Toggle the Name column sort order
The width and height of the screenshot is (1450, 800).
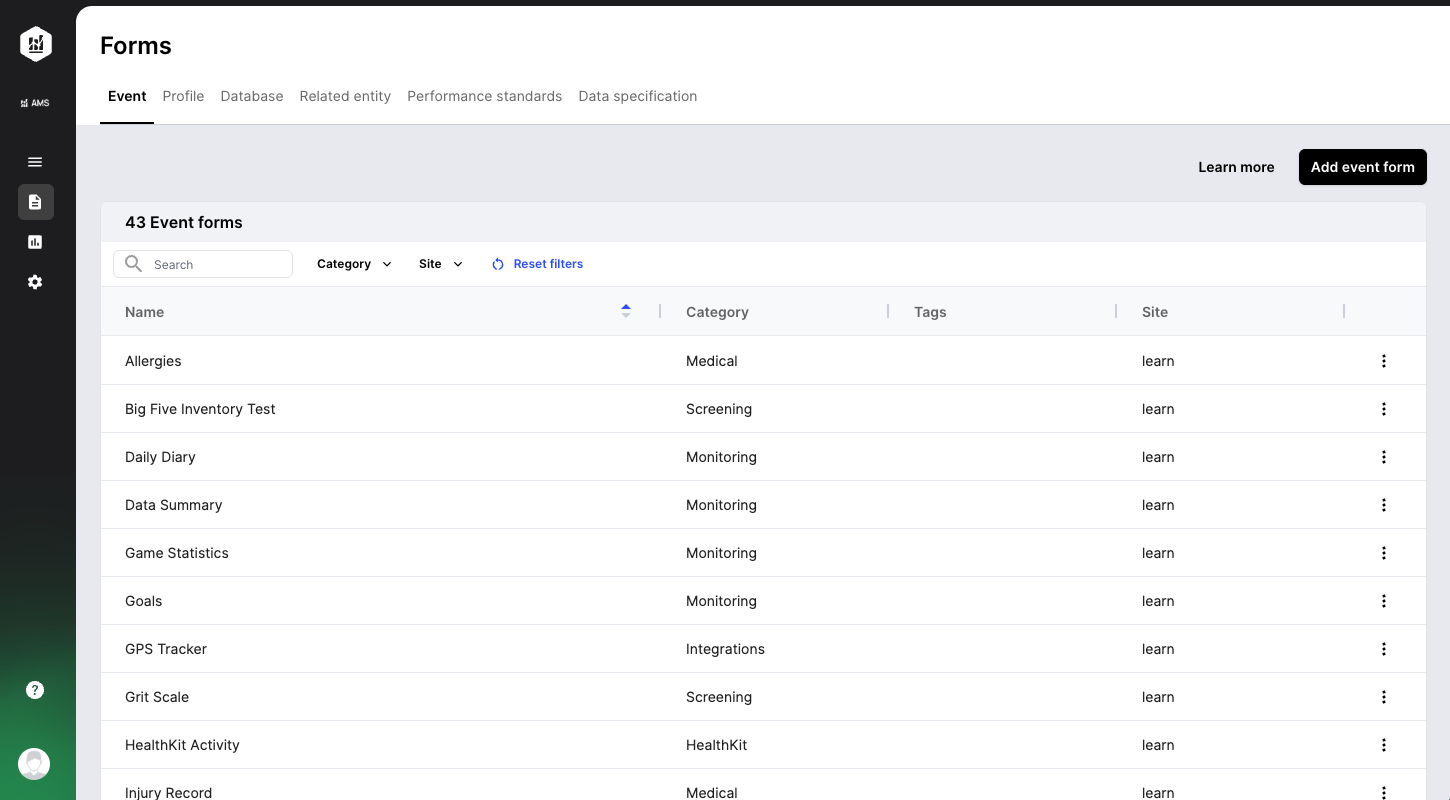point(626,311)
